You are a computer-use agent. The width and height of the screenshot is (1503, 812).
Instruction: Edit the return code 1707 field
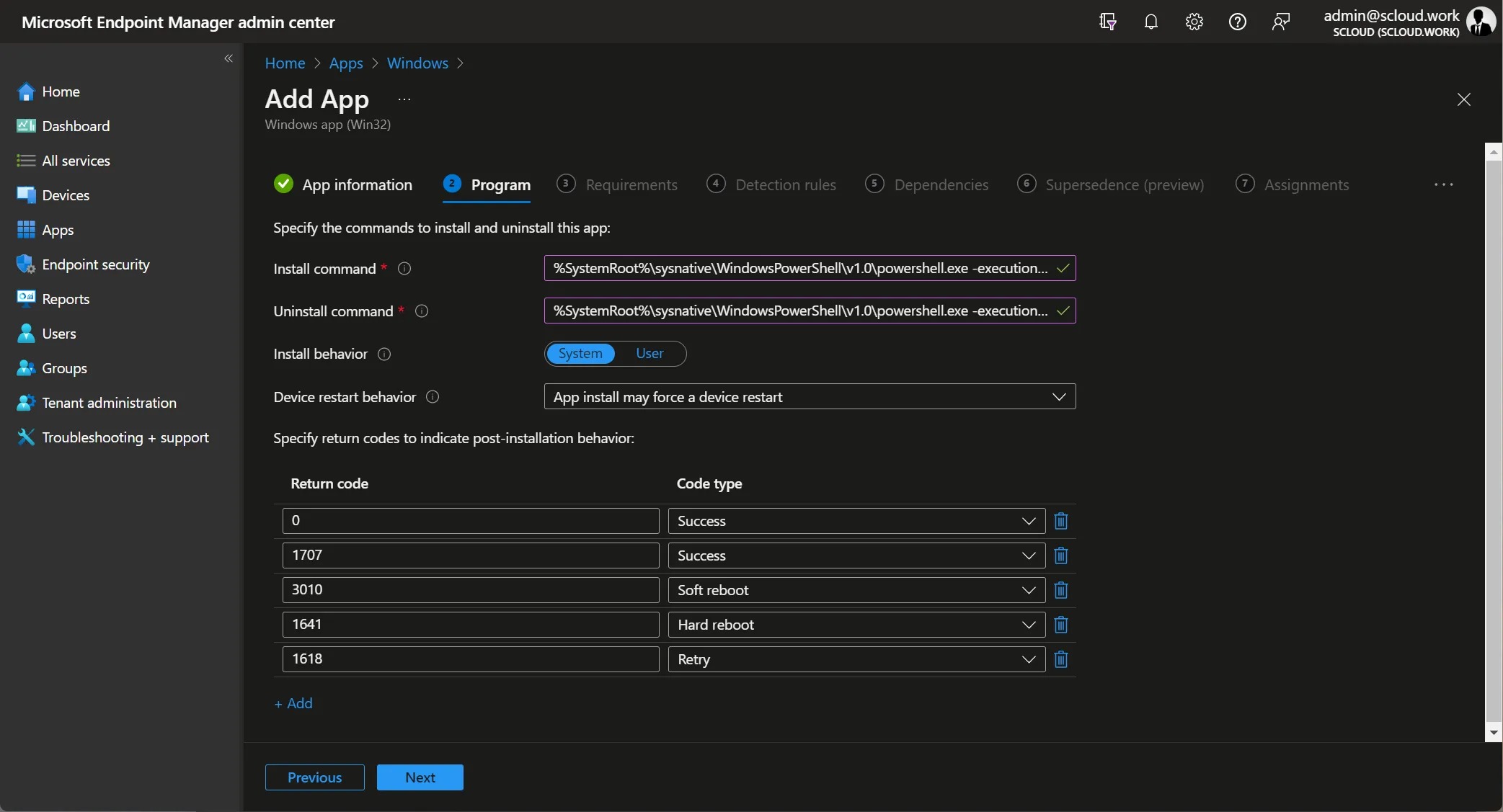point(471,556)
